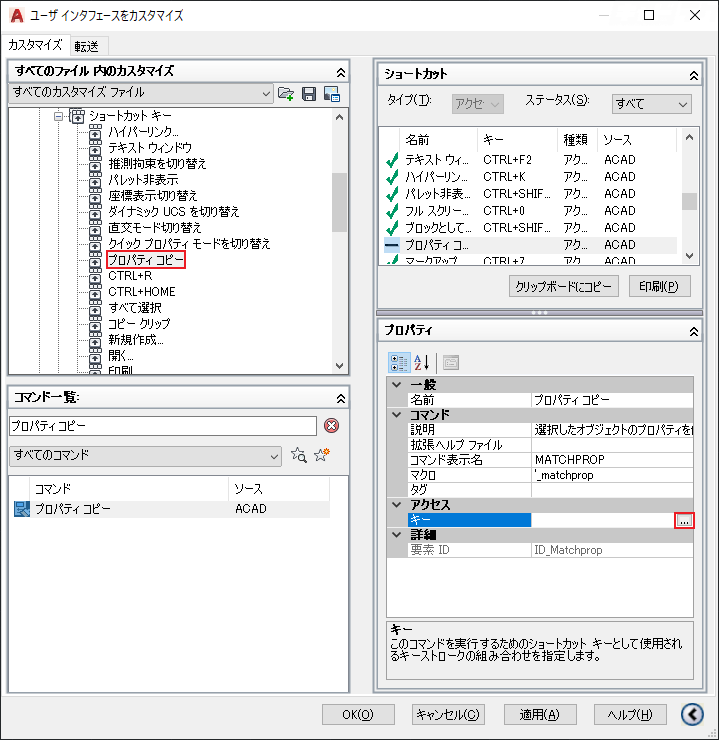This screenshot has width=719, height=740.
Task: Select CTRL+R tree item
Action: [x=130, y=276]
